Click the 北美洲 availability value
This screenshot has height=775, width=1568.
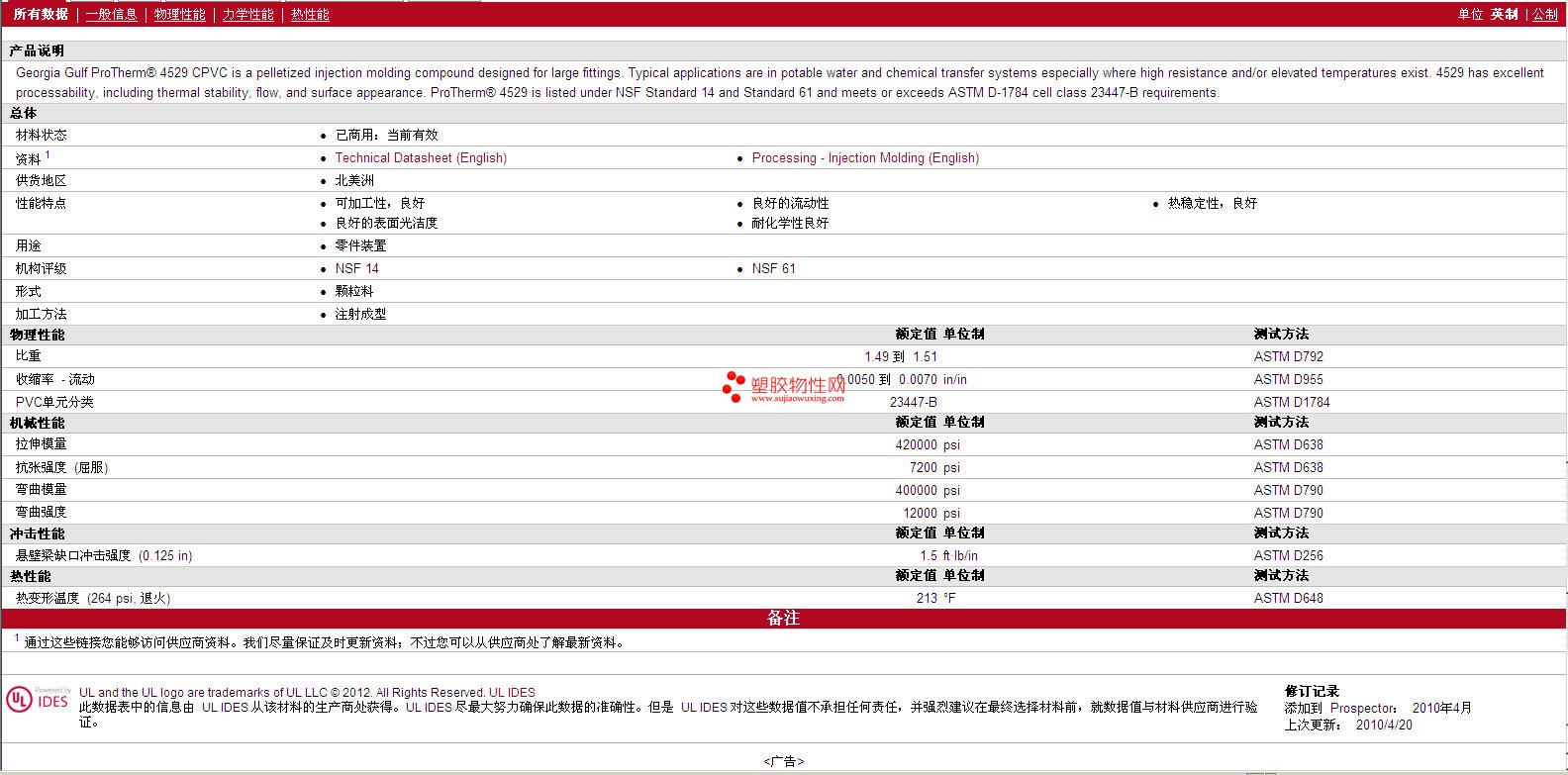354,180
